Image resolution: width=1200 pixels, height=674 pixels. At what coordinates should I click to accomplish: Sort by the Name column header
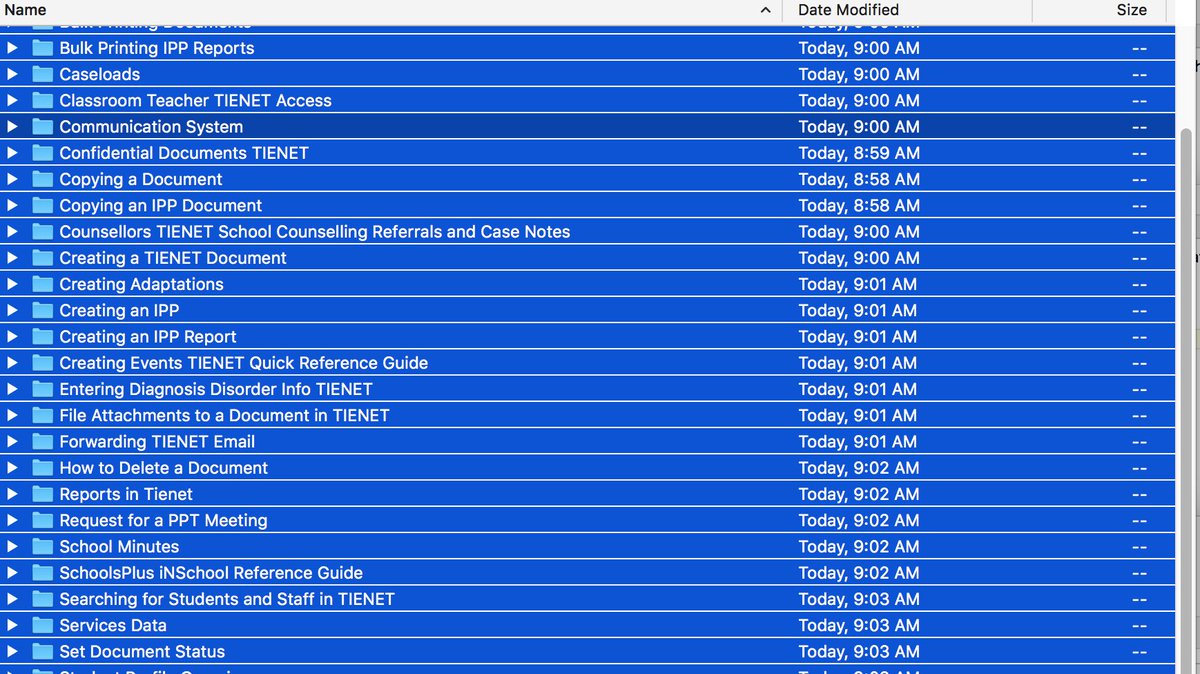pos(25,10)
